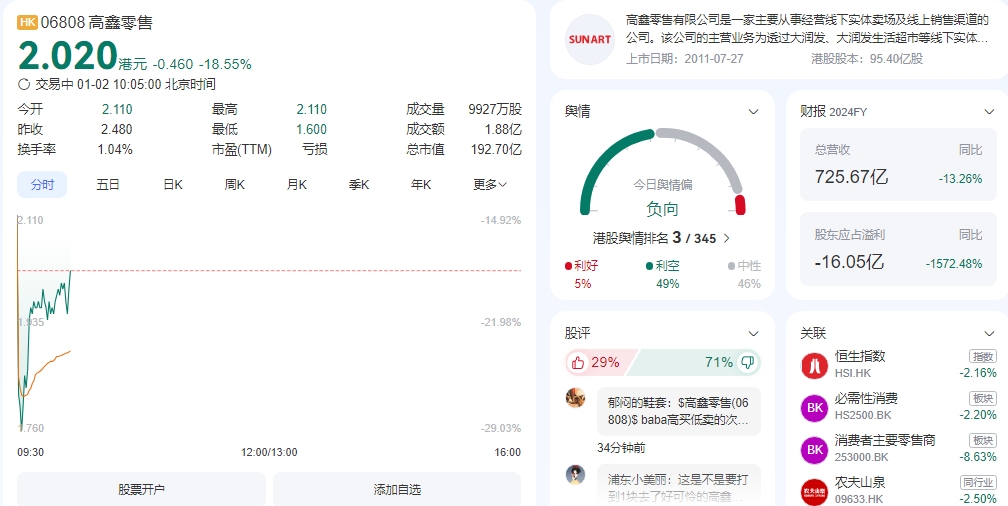This screenshot has height=506, width=1008.
Task: Click the 06808 高鑫零售 stock title
Action: (97, 23)
